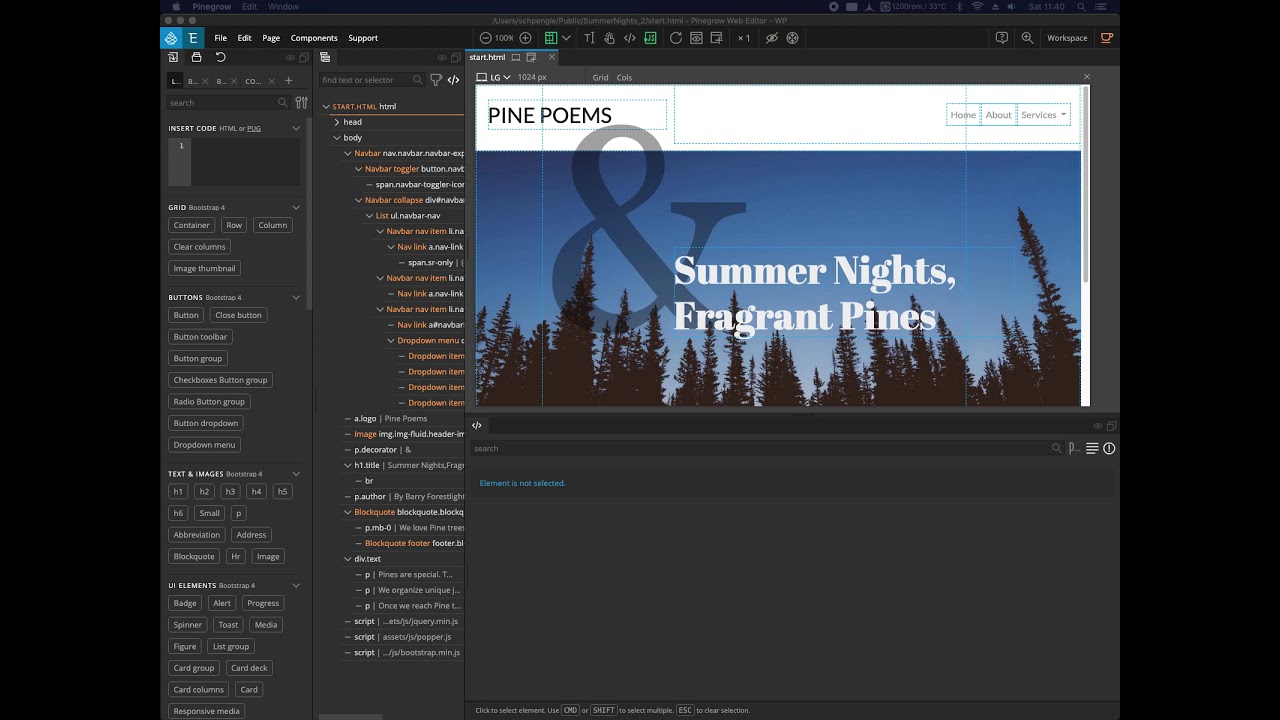
Task: Toggle the crossed-eye visibility icon in toolbar
Action: tap(771, 38)
